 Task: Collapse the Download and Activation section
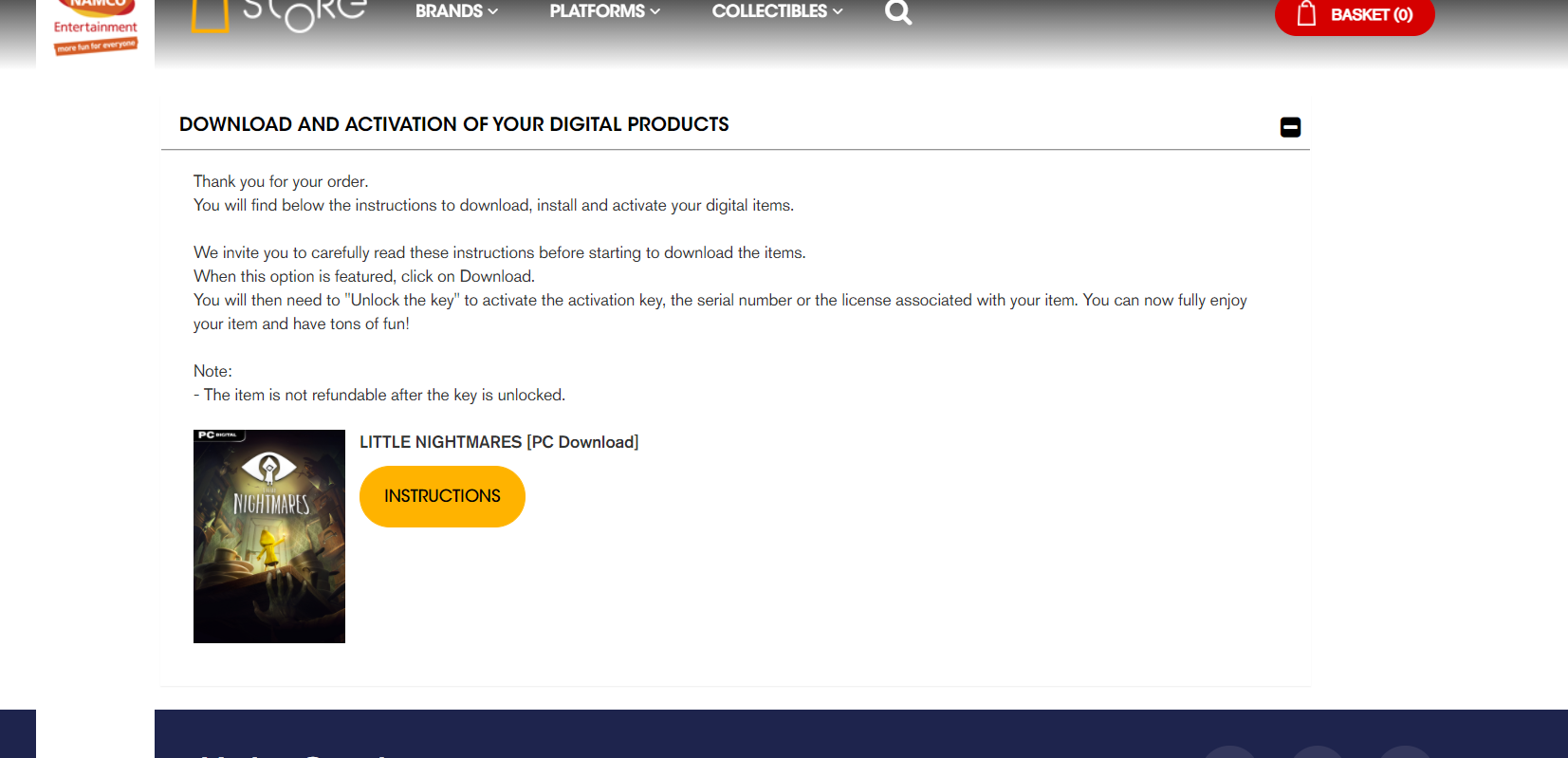(x=1290, y=127)
